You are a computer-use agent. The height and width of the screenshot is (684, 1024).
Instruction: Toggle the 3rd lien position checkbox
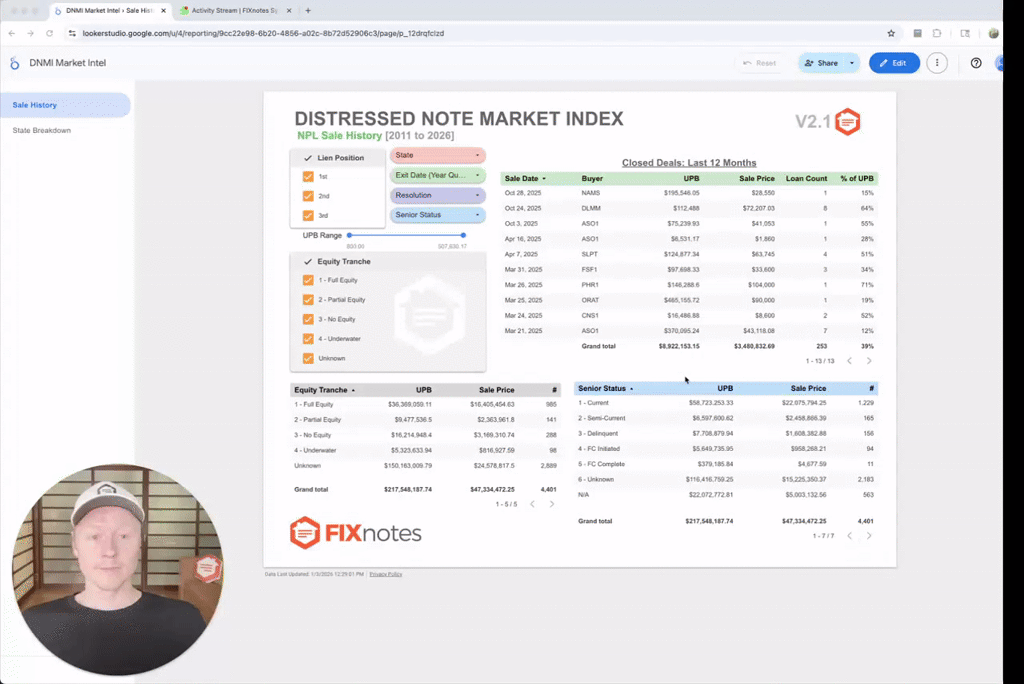point(308,216)
